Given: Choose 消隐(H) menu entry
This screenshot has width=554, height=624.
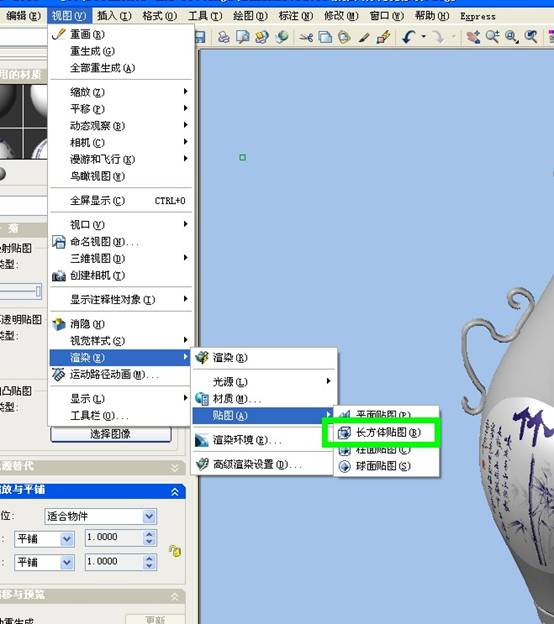Looking at the screenshot, I should click(x=120, y=324).
